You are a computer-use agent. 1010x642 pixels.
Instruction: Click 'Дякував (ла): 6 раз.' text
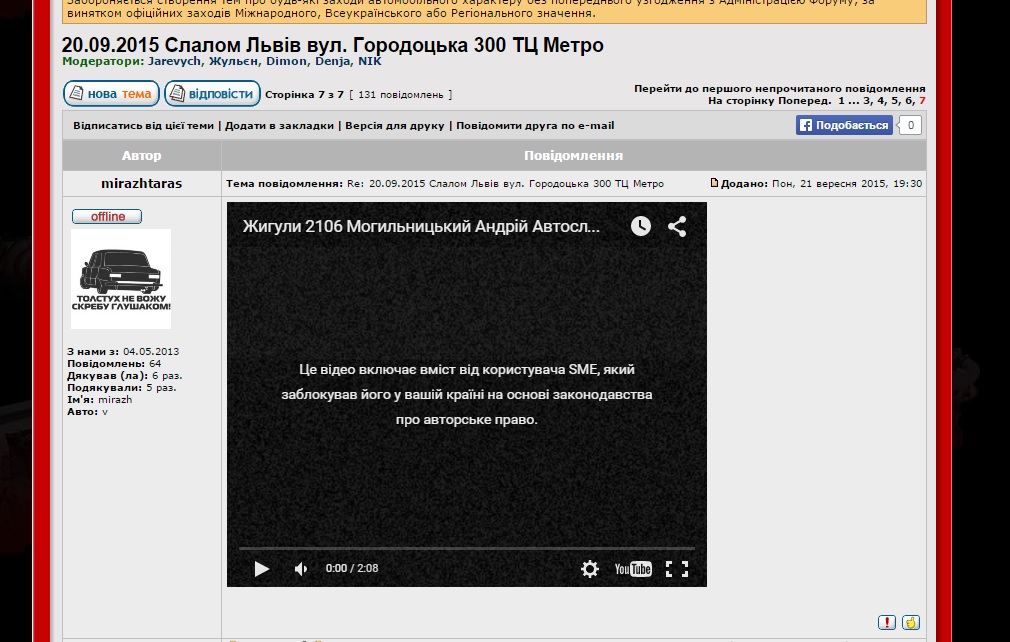click(x=125, y=375)
